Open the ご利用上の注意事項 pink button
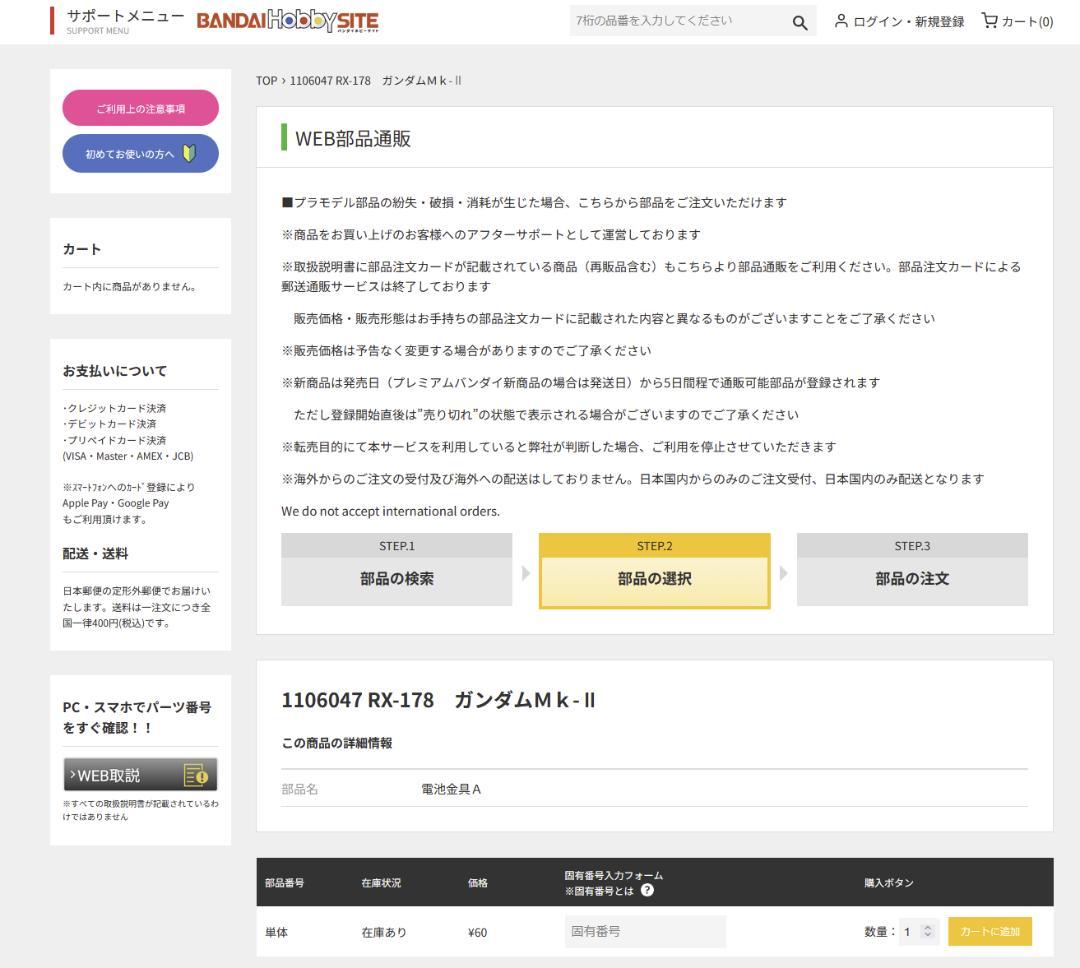Viewport: 1080px width, 968px height. [140, 109]
